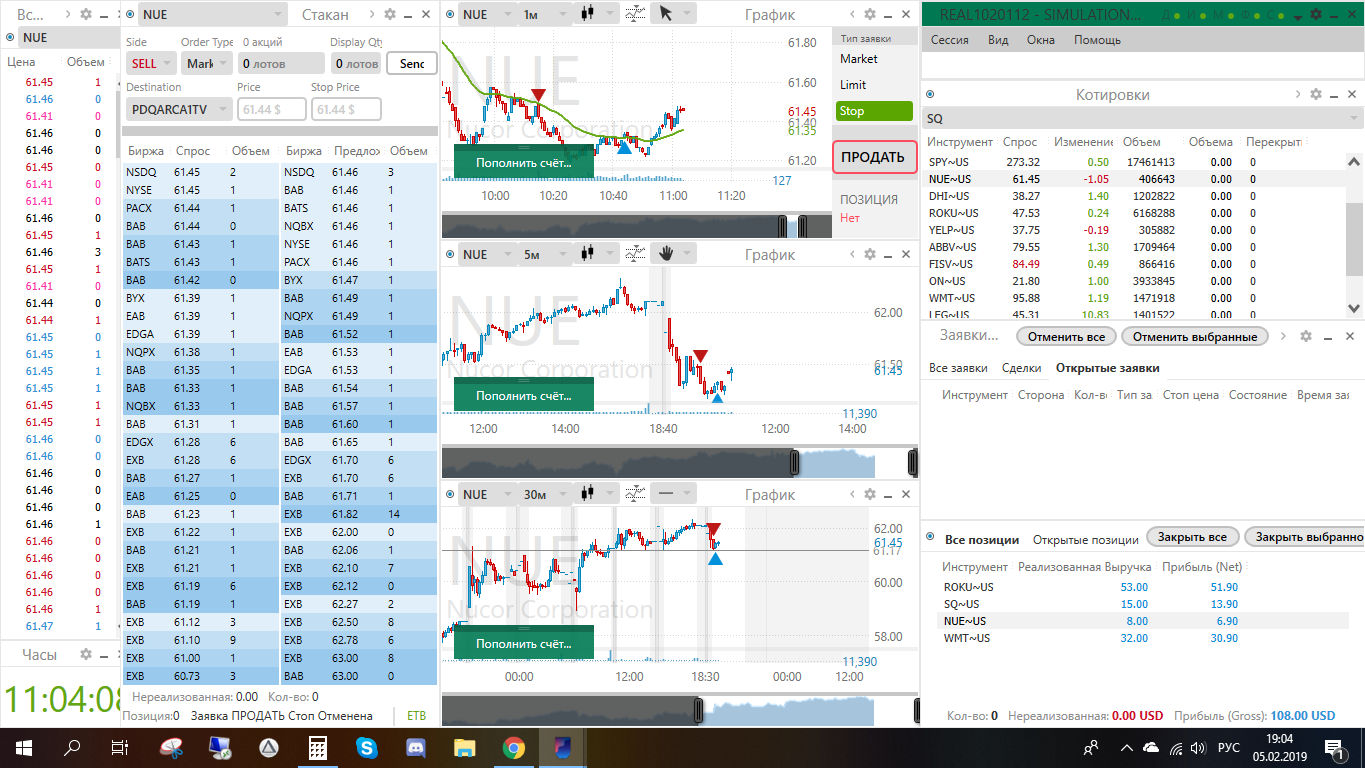Select Stop order type in chart trading panel
The image size is (1365, 768).
pos(874,111)
